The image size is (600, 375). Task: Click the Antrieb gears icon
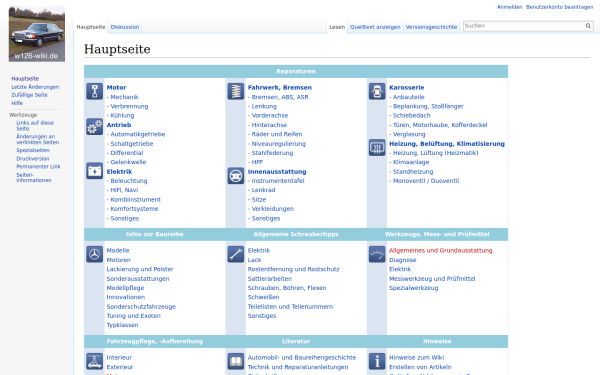click(95, 127)
